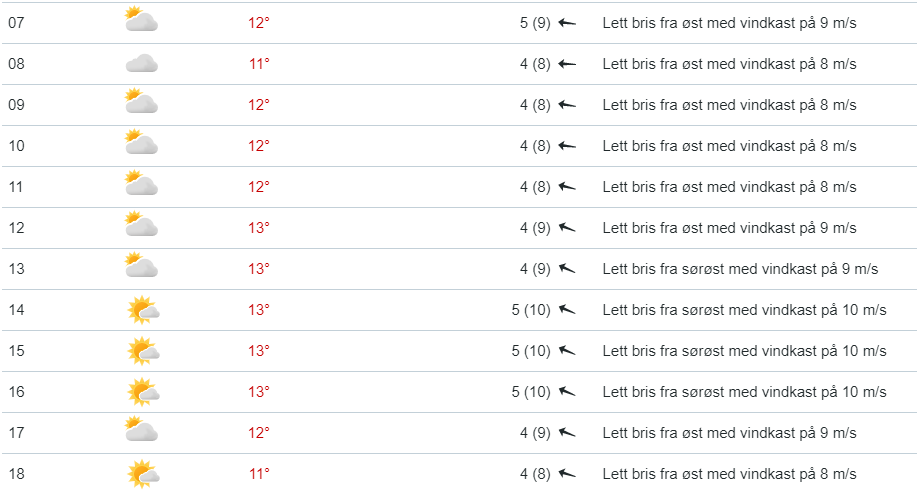Screen dimensions: 917x492
Task: Select the wind speed 4 (9) at hour 17
Action: coord(535,433)
